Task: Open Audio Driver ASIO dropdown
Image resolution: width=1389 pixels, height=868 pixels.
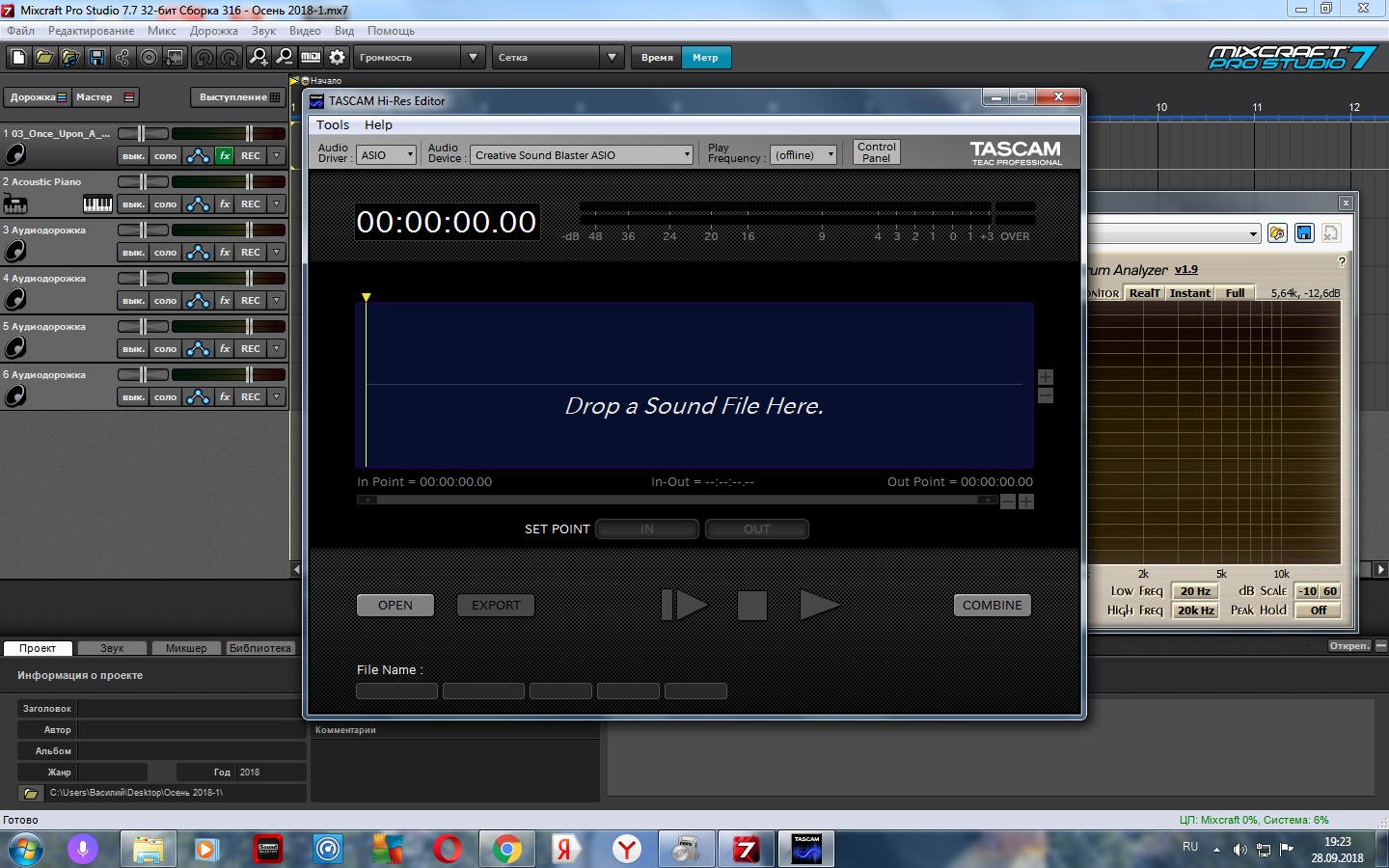Action: [386, 155]
